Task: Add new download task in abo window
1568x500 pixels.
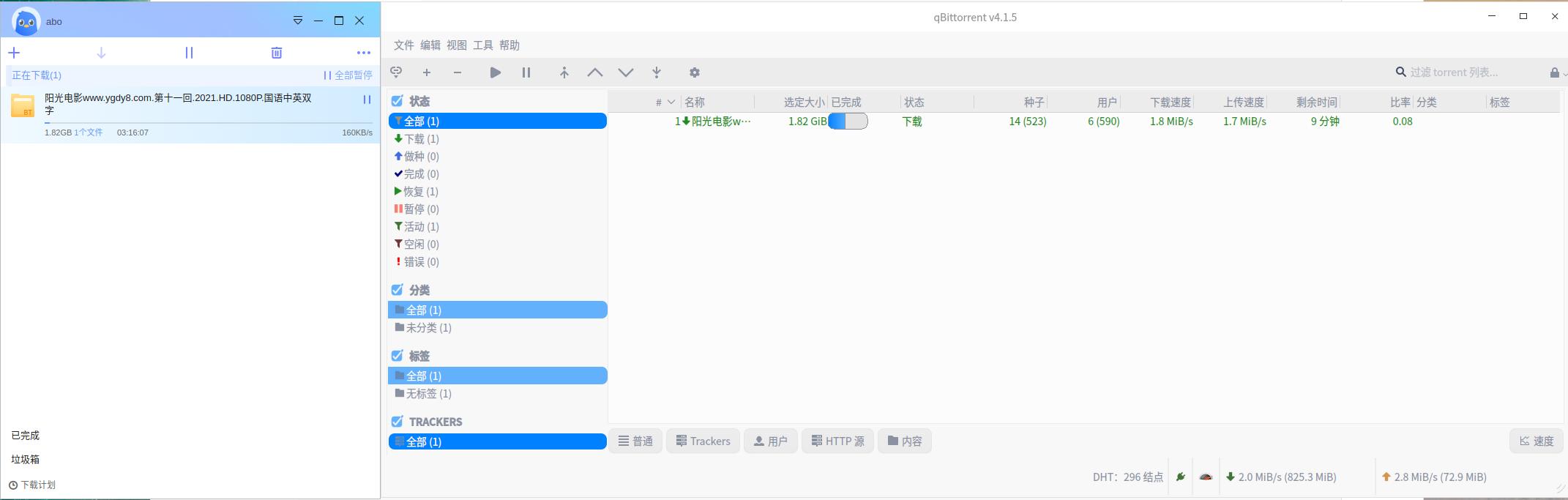Action: pos(14,53)
